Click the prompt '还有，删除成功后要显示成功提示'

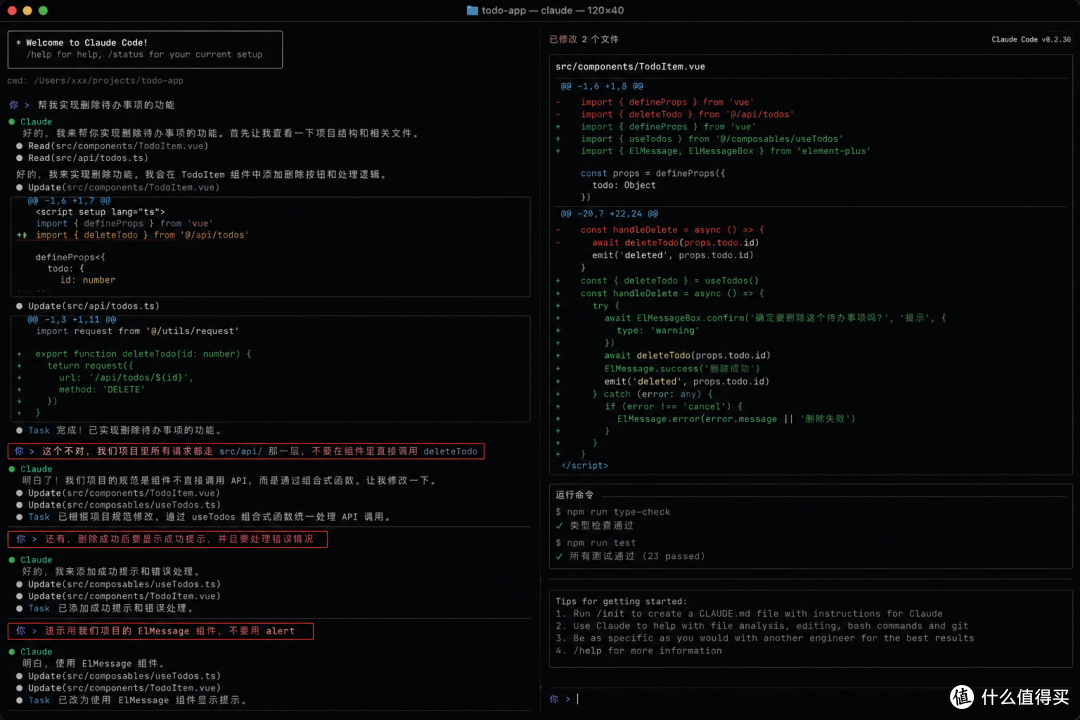pyautogui.click(x=167, y=539)
